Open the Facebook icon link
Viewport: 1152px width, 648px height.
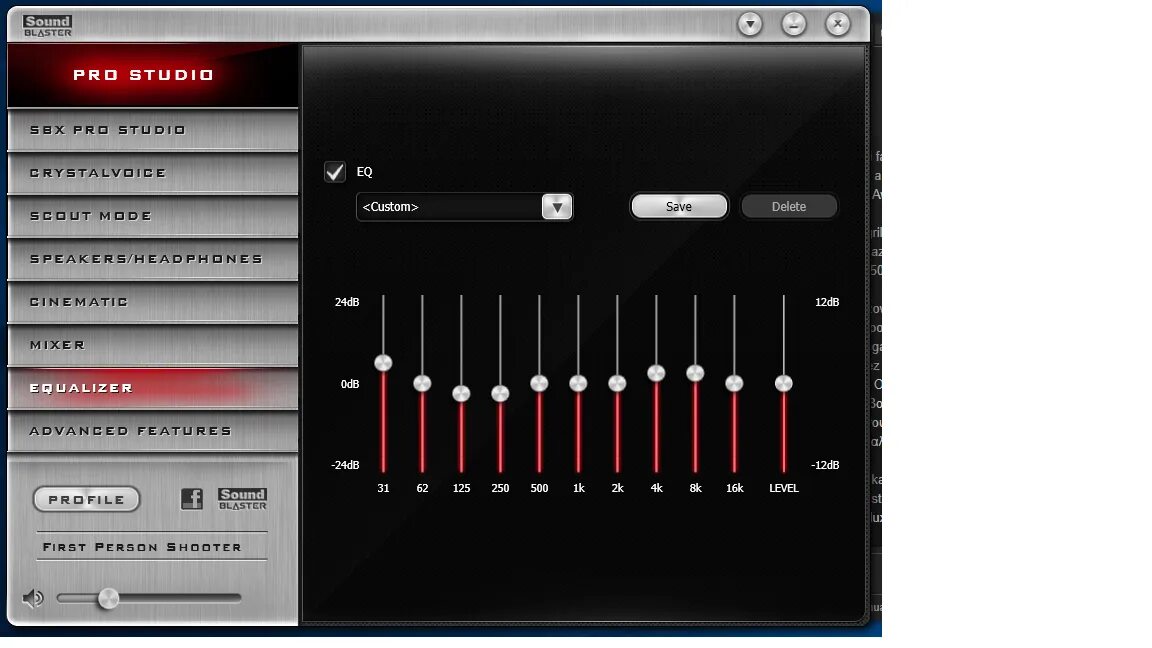192,499
